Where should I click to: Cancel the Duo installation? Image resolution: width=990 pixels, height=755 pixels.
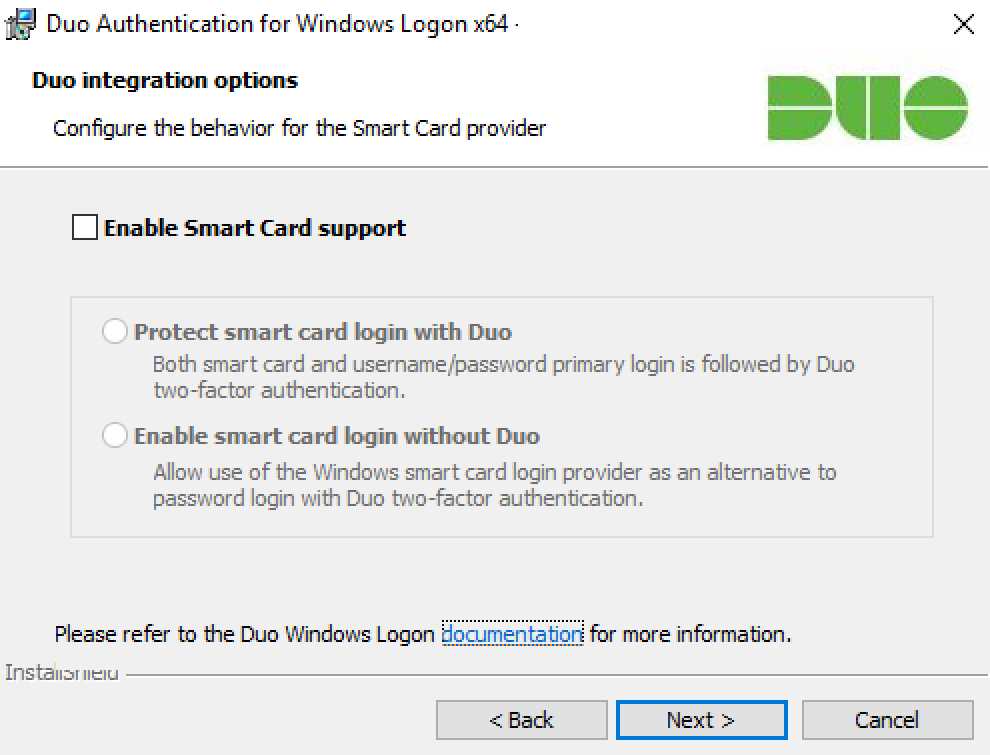888,719
